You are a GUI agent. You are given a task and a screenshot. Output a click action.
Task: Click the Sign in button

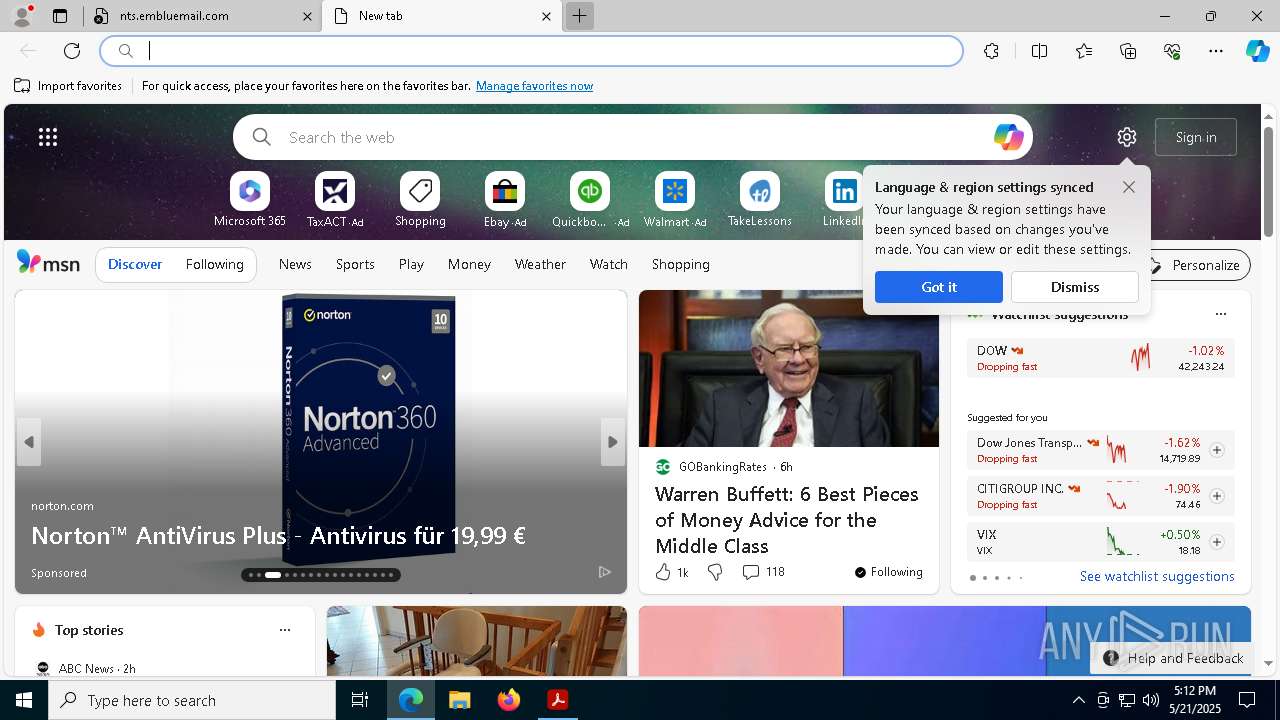[1196, 137]
